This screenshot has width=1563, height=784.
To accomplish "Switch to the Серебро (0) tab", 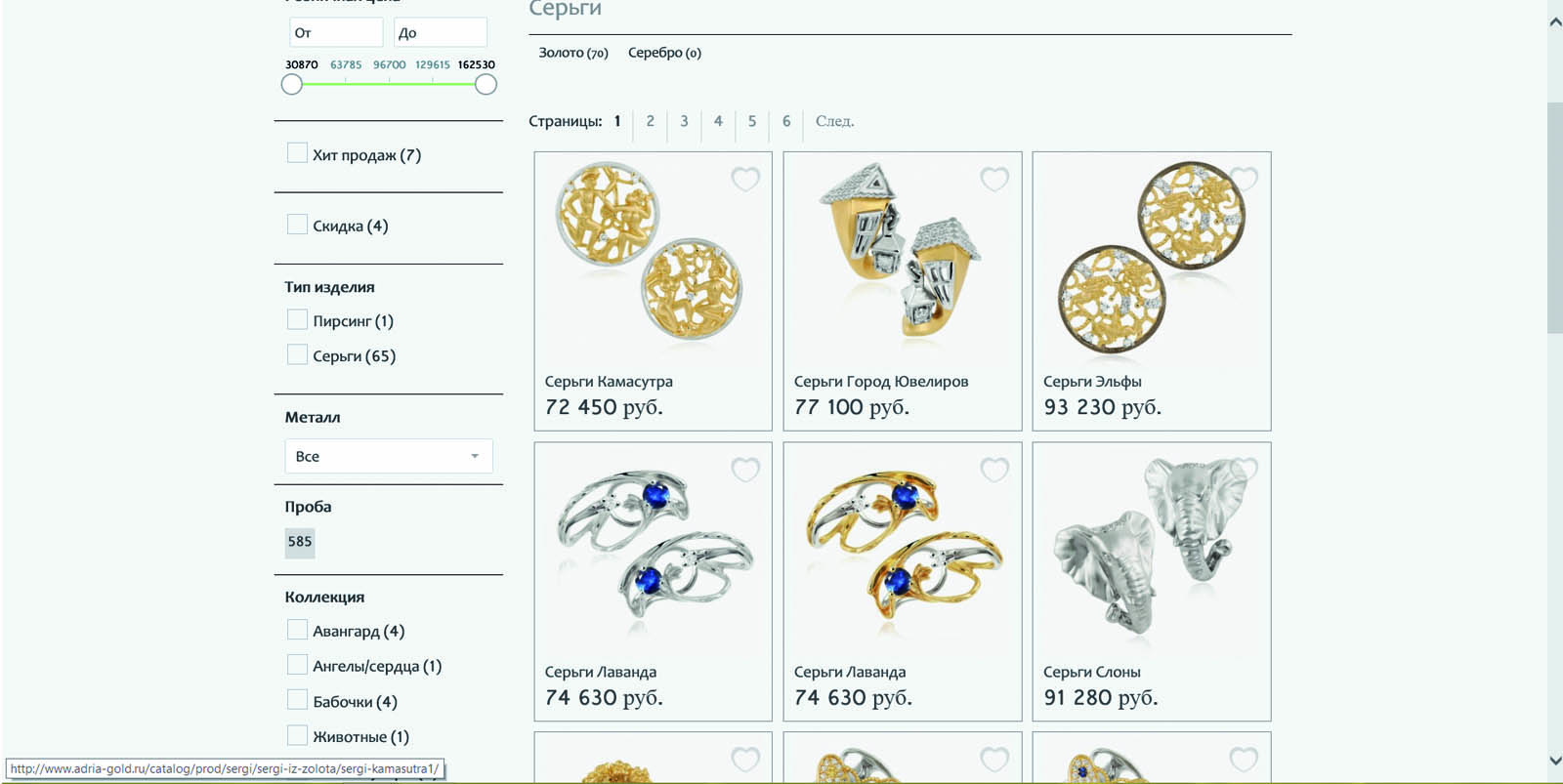I will pos(664,53).
